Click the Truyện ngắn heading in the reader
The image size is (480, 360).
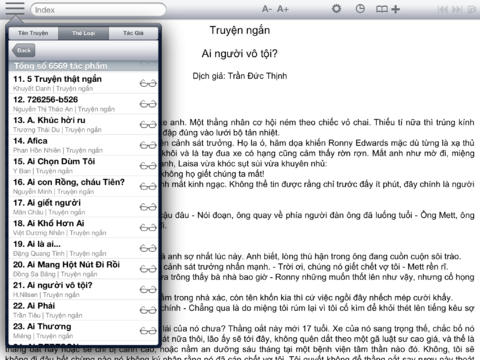[240, 30]
